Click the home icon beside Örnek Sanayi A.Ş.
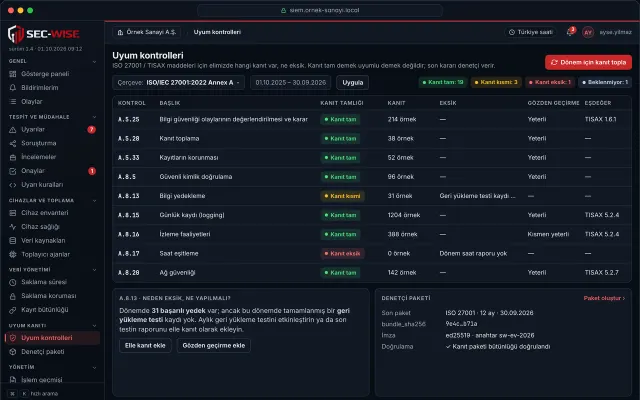This screenshot has height=400, width=640. (x=120, y=32)
